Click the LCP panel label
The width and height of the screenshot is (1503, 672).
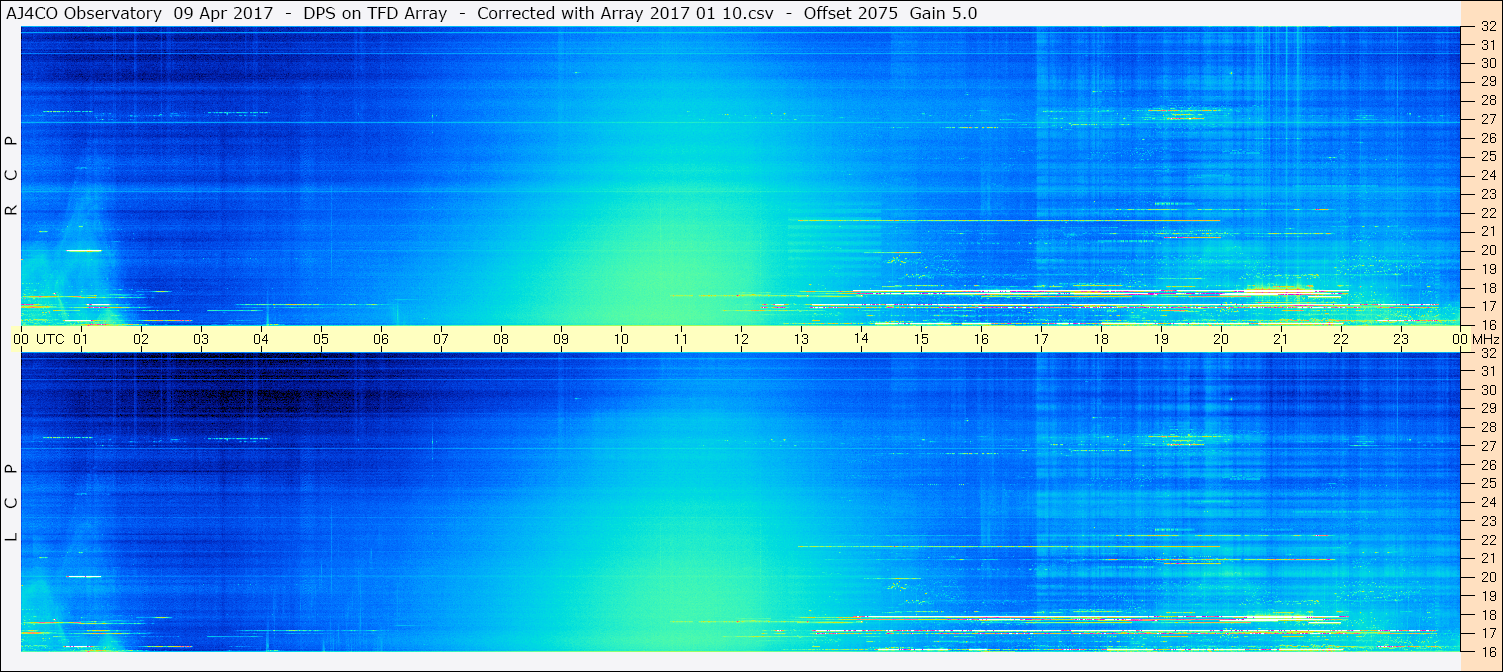[11, 503]
